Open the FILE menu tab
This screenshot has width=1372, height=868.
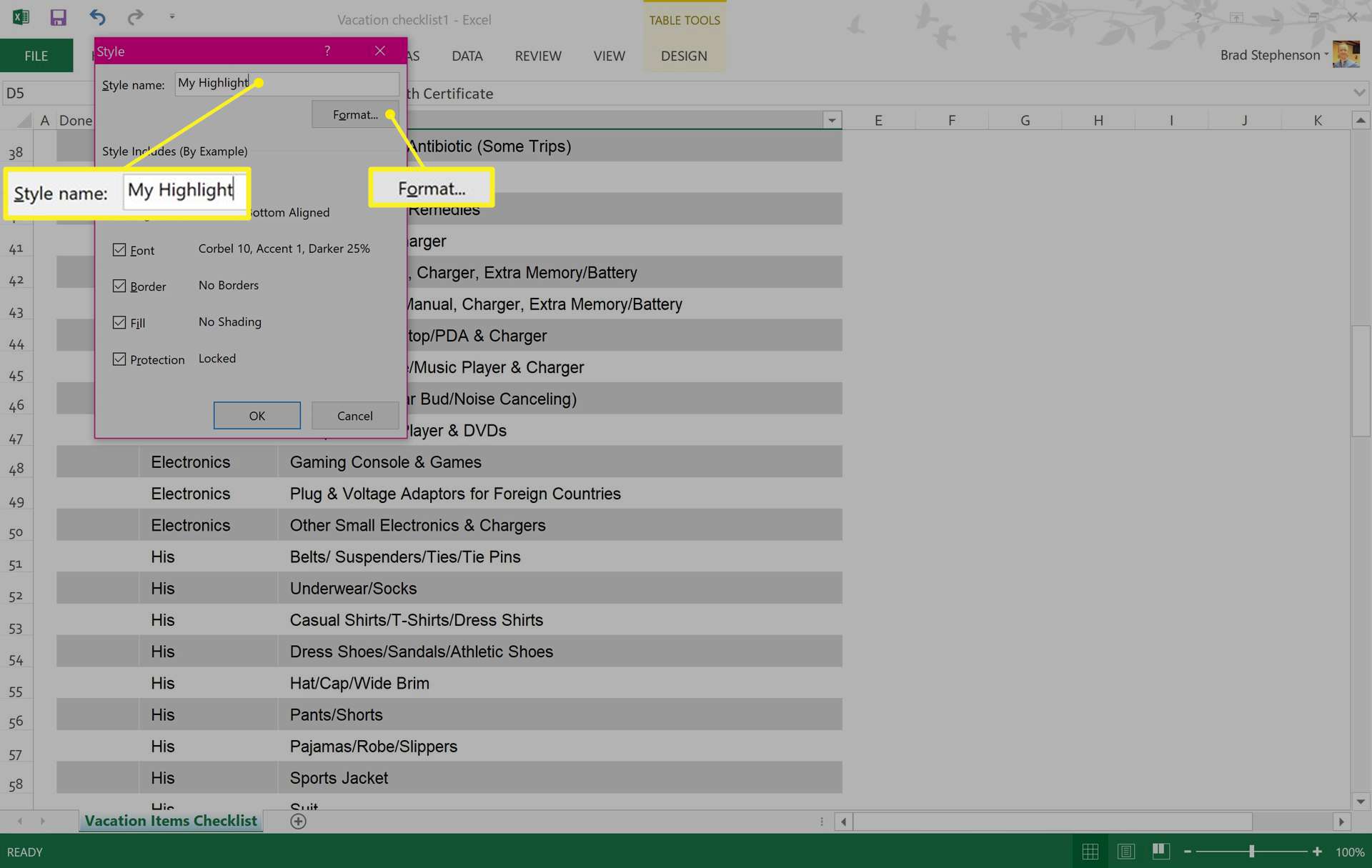pos(37,55)
